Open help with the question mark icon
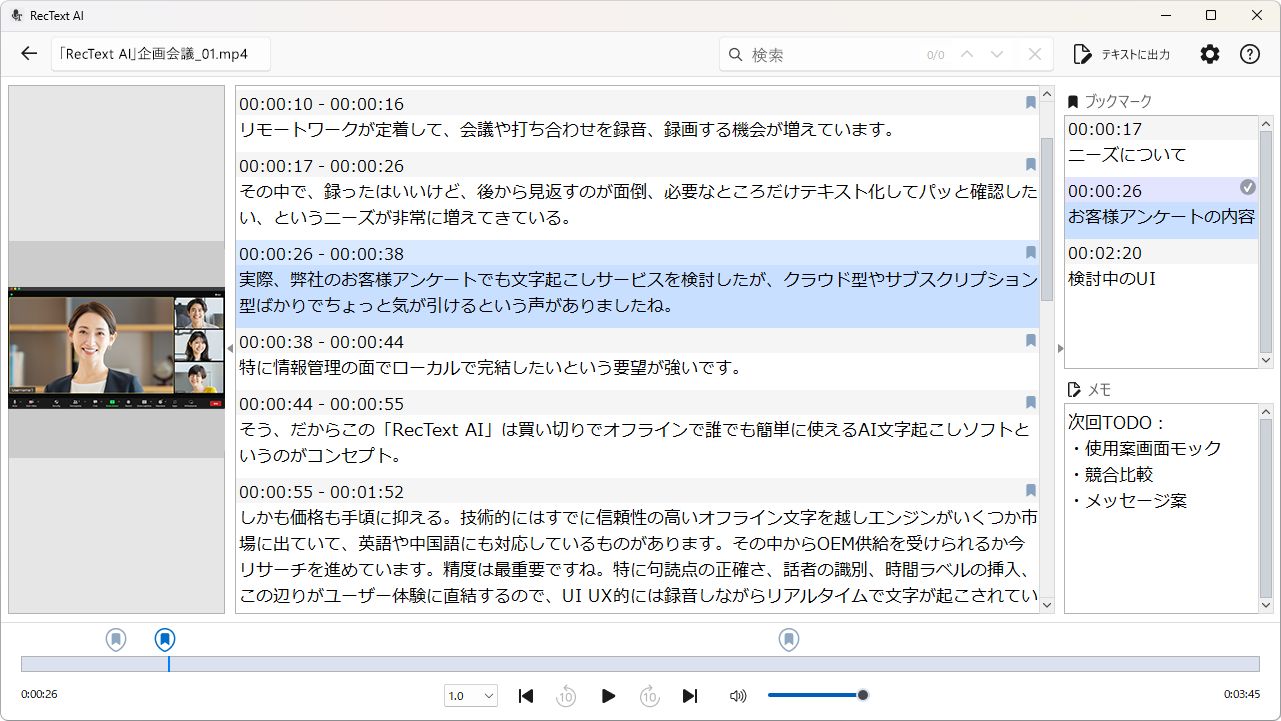The height and width of the screenshot is (721, 1281). click(x=1250, y=54)
